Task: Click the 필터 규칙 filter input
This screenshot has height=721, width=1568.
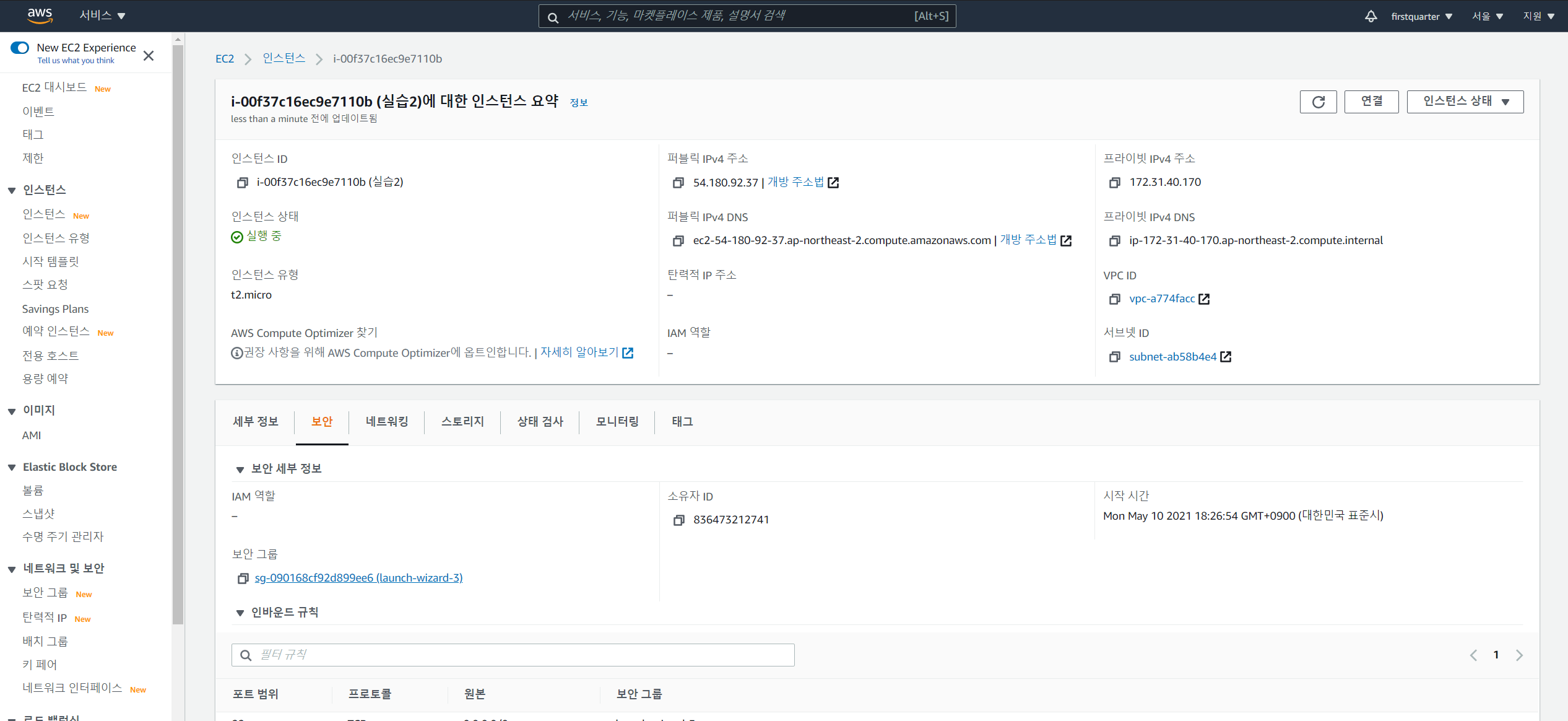Action: coord(513,655)
